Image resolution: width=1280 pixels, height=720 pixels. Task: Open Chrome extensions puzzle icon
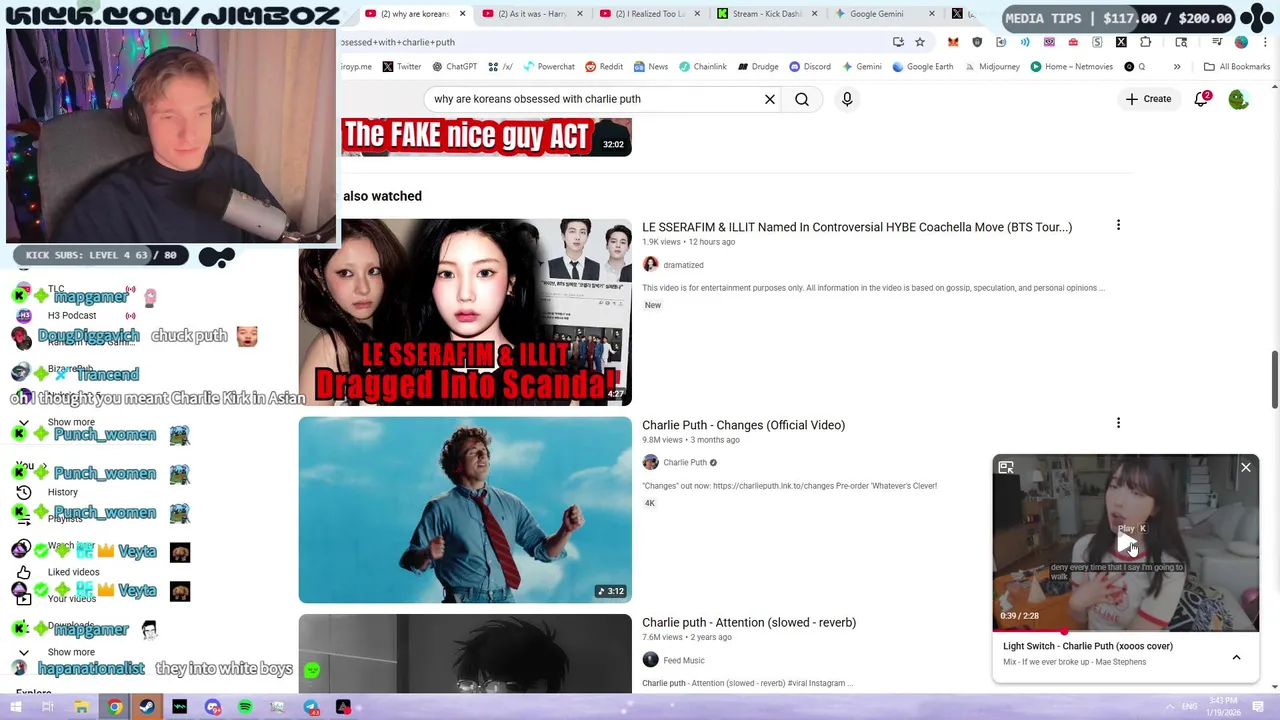[x=1145, y=42]
